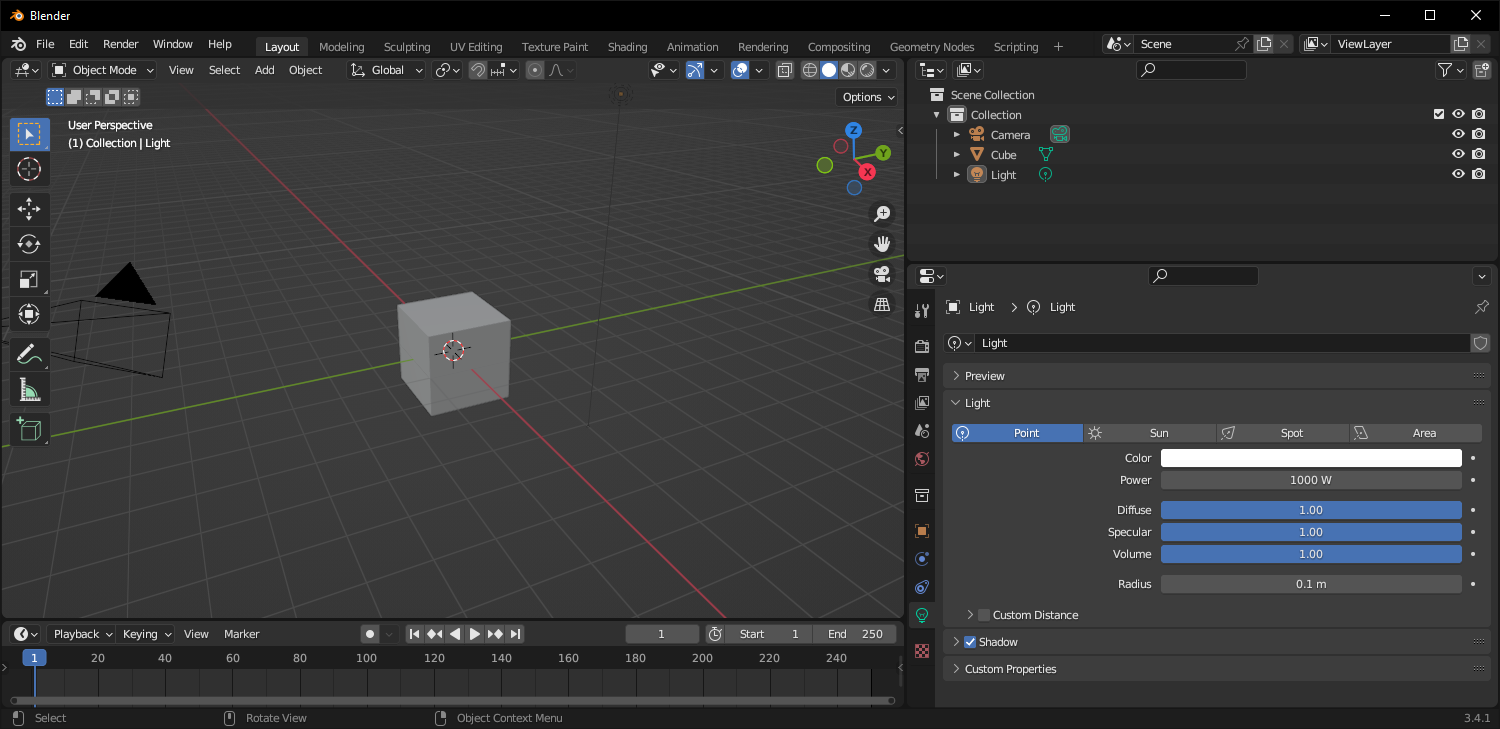Expand the Custom Properties panel
Screen dimensions: 1500x729
pyautogui.click(x=1217, y=669)
